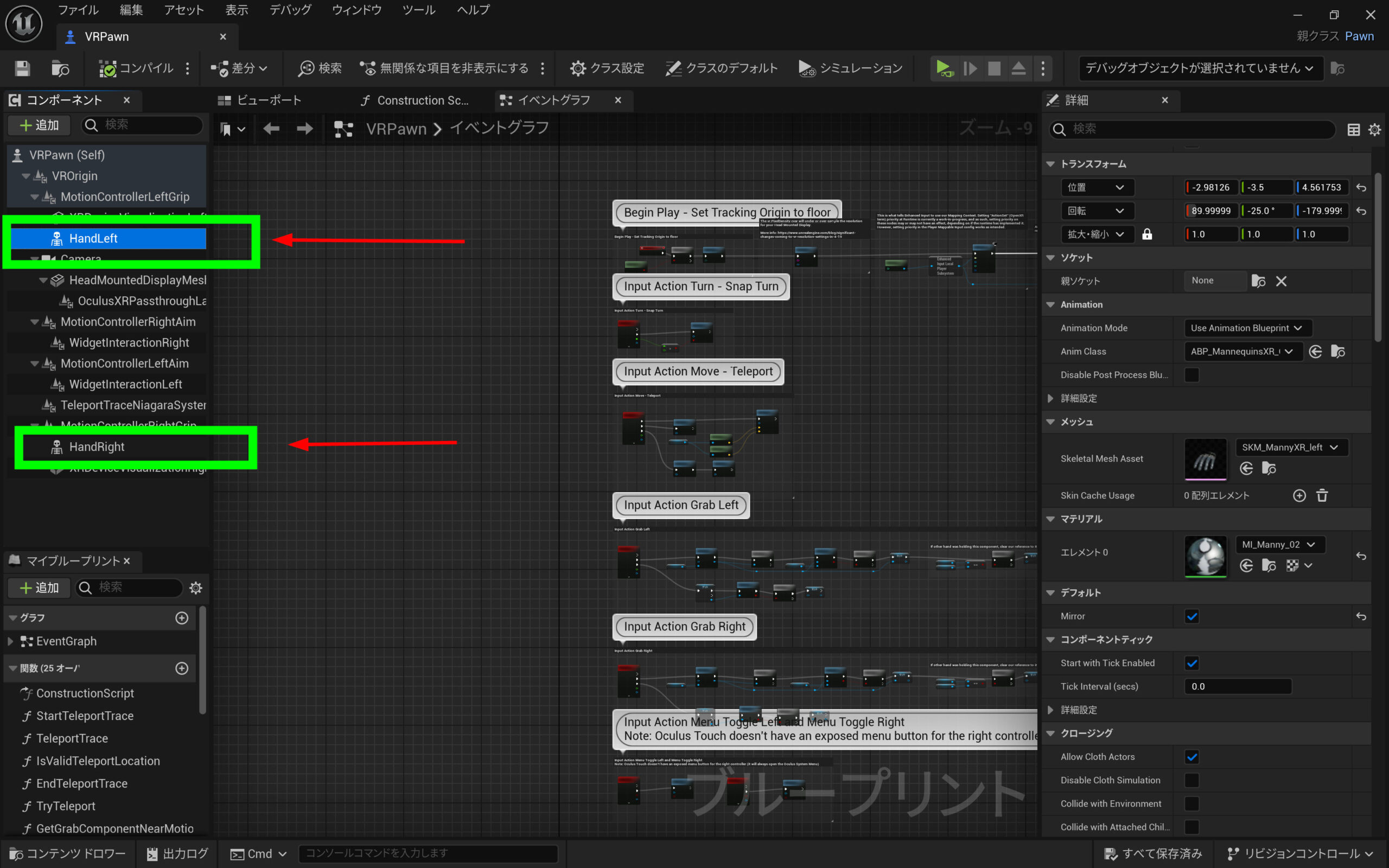
Task: Switch to the ビューポート tab
Action: click(x=260, y=100)
